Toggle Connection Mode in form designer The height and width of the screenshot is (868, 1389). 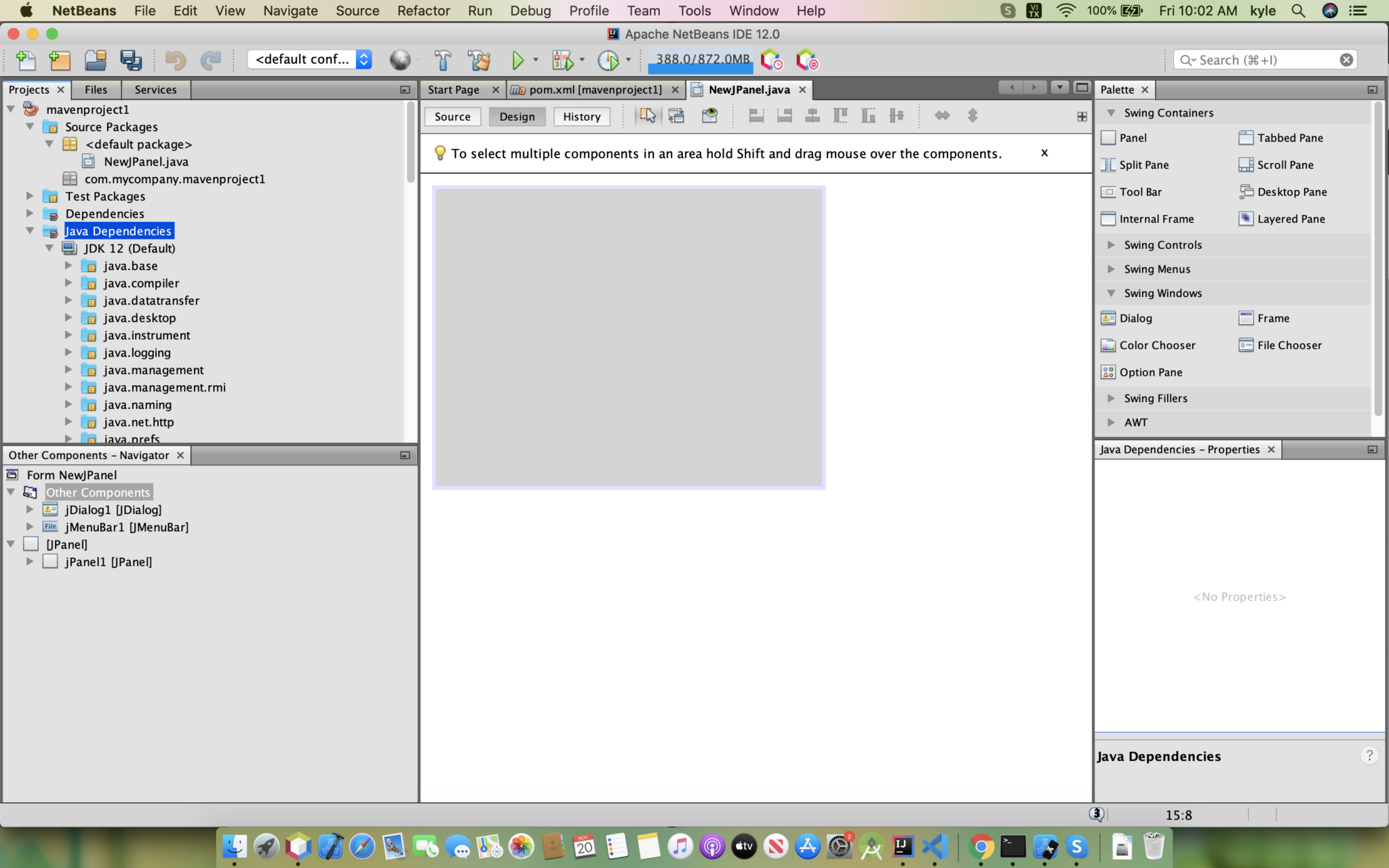[x=676, y=116]
